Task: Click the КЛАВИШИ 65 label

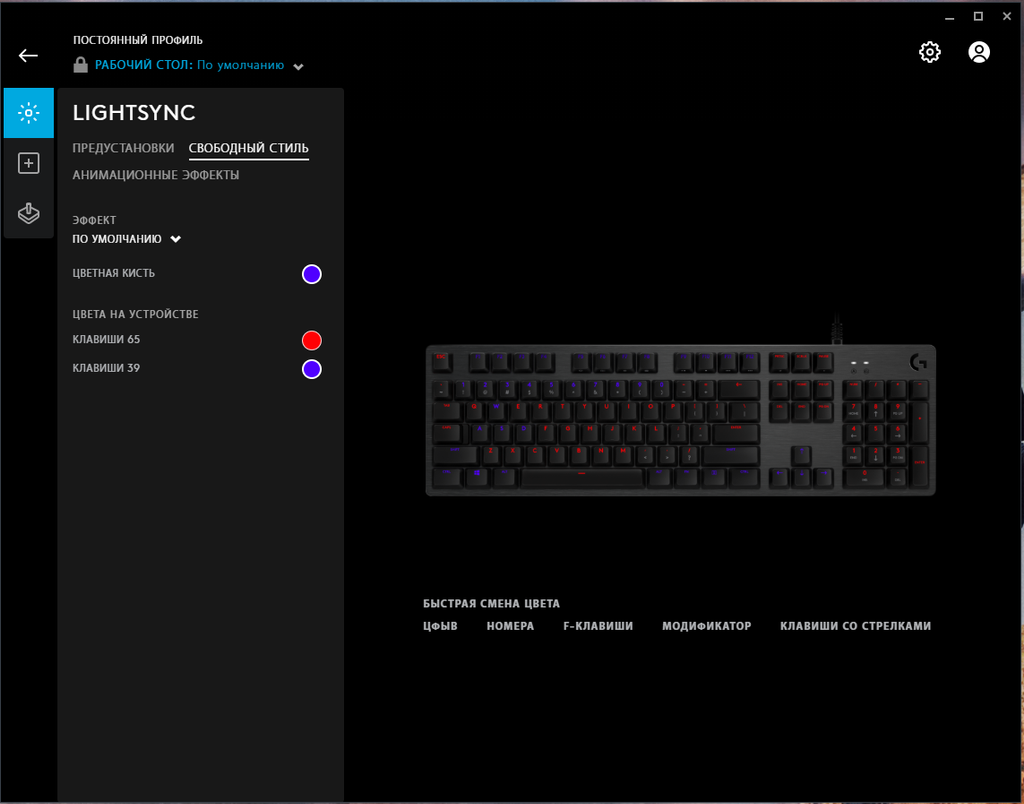Action: point(106,339)
